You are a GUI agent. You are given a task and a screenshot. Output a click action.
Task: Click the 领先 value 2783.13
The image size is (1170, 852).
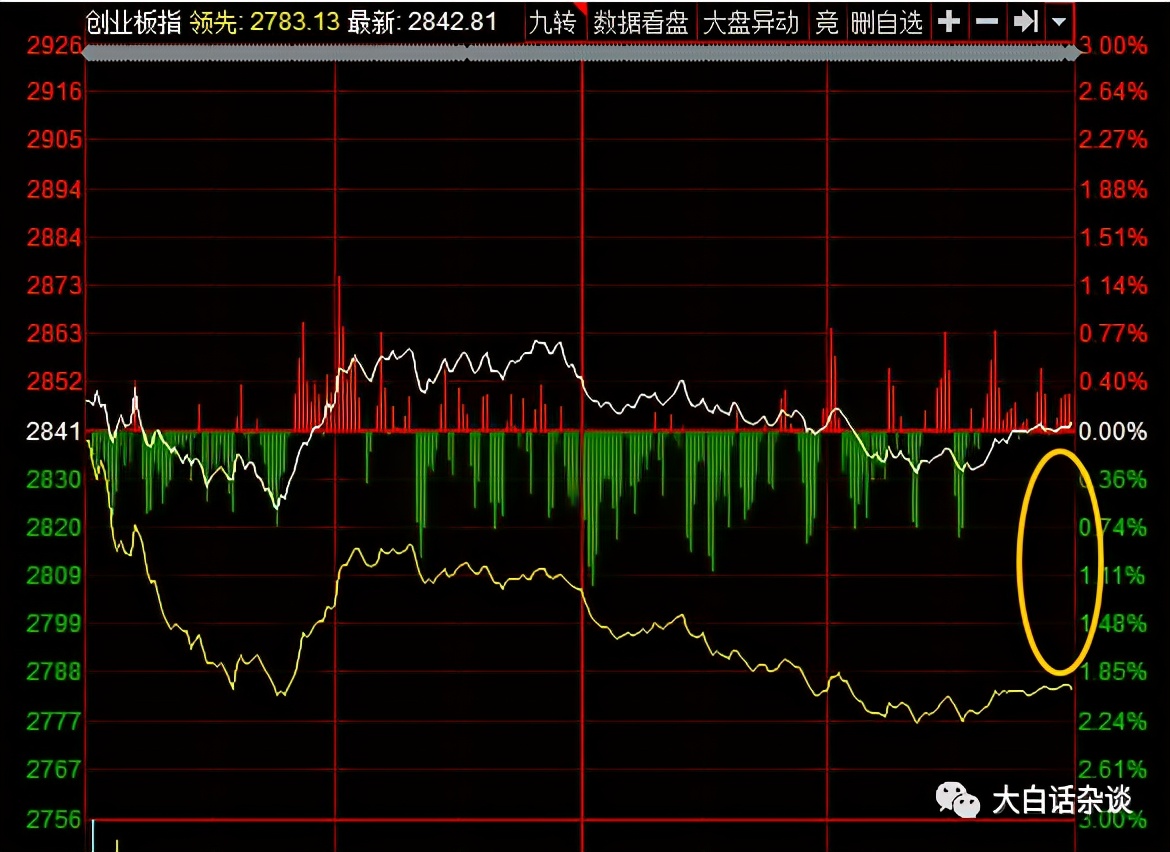coord(295,22)
